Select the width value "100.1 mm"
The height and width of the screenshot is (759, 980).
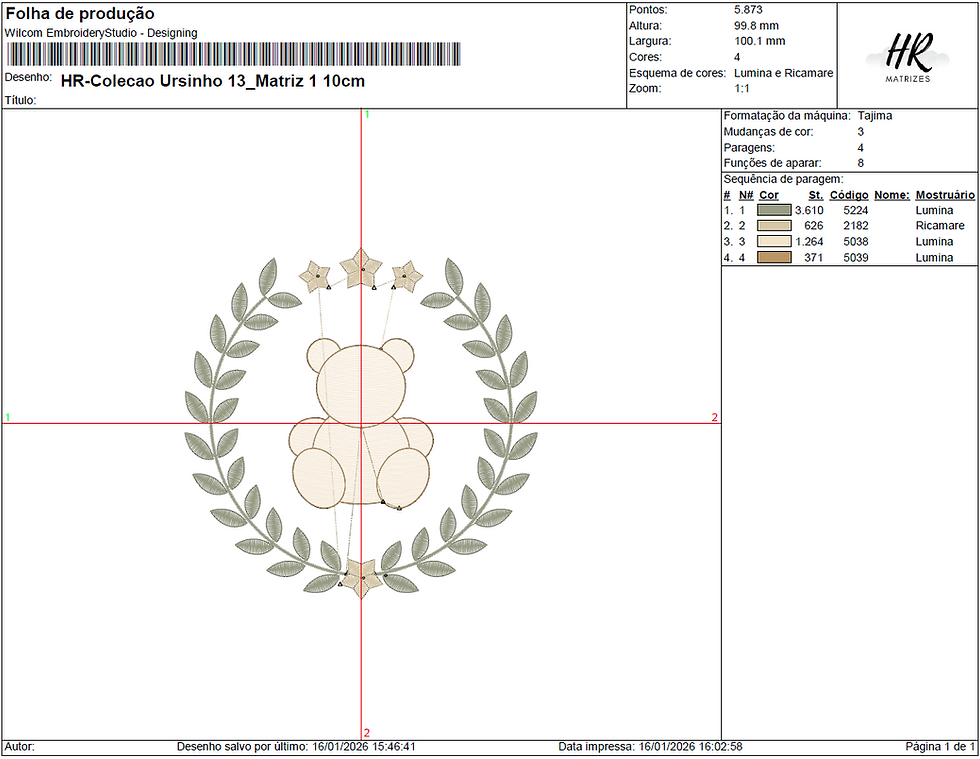point(759,41)
